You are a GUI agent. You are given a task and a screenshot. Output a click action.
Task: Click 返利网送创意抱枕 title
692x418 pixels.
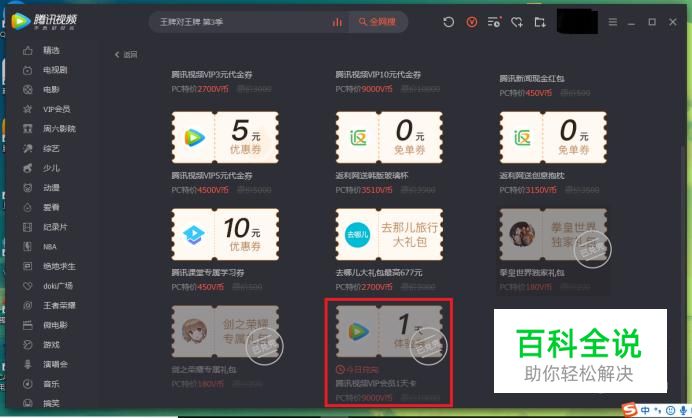532,176
